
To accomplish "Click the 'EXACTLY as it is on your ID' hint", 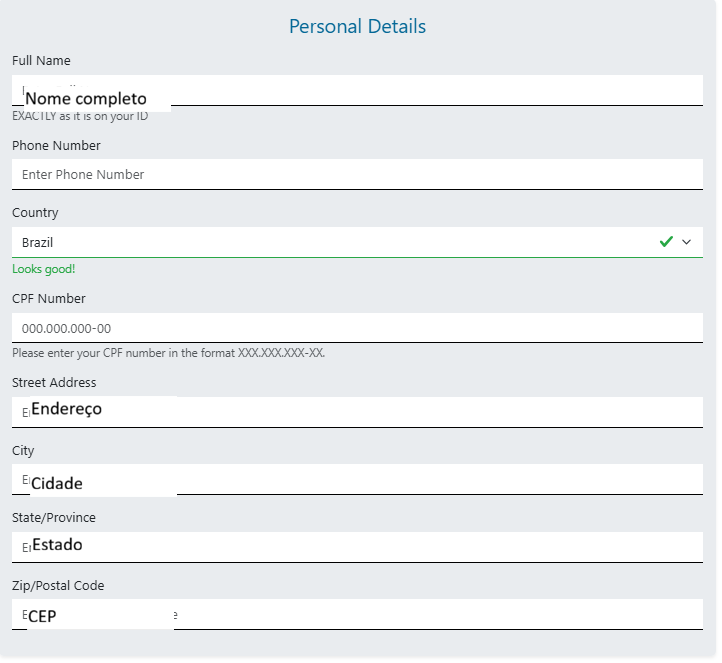I will coord(80,116).
